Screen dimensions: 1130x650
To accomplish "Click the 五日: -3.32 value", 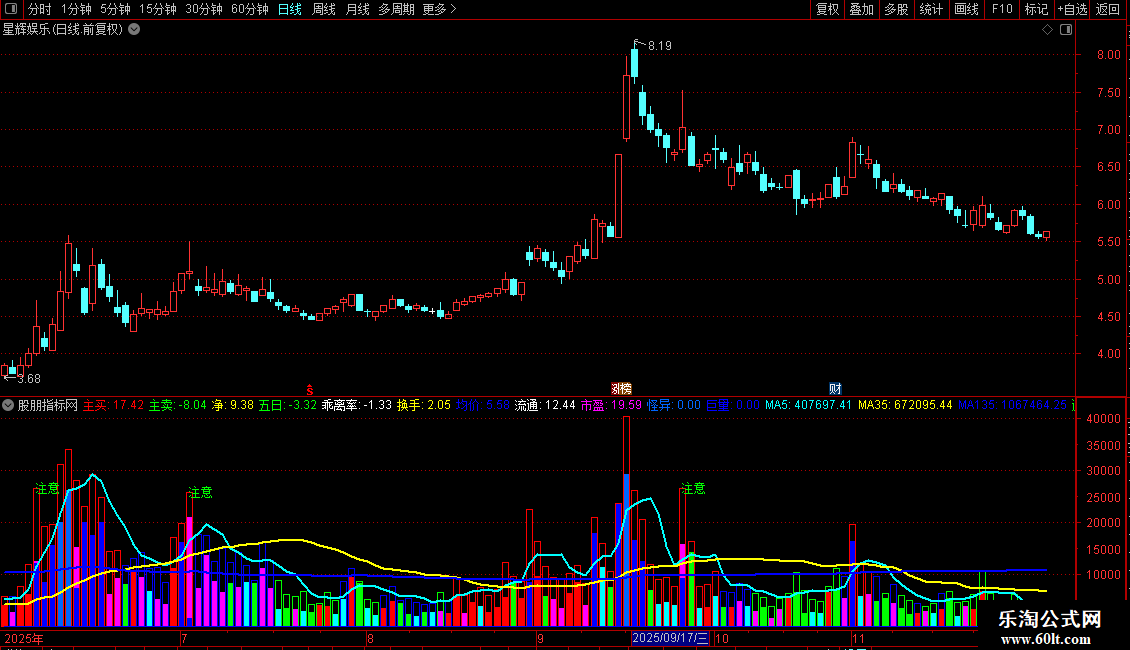I will 288,405.
